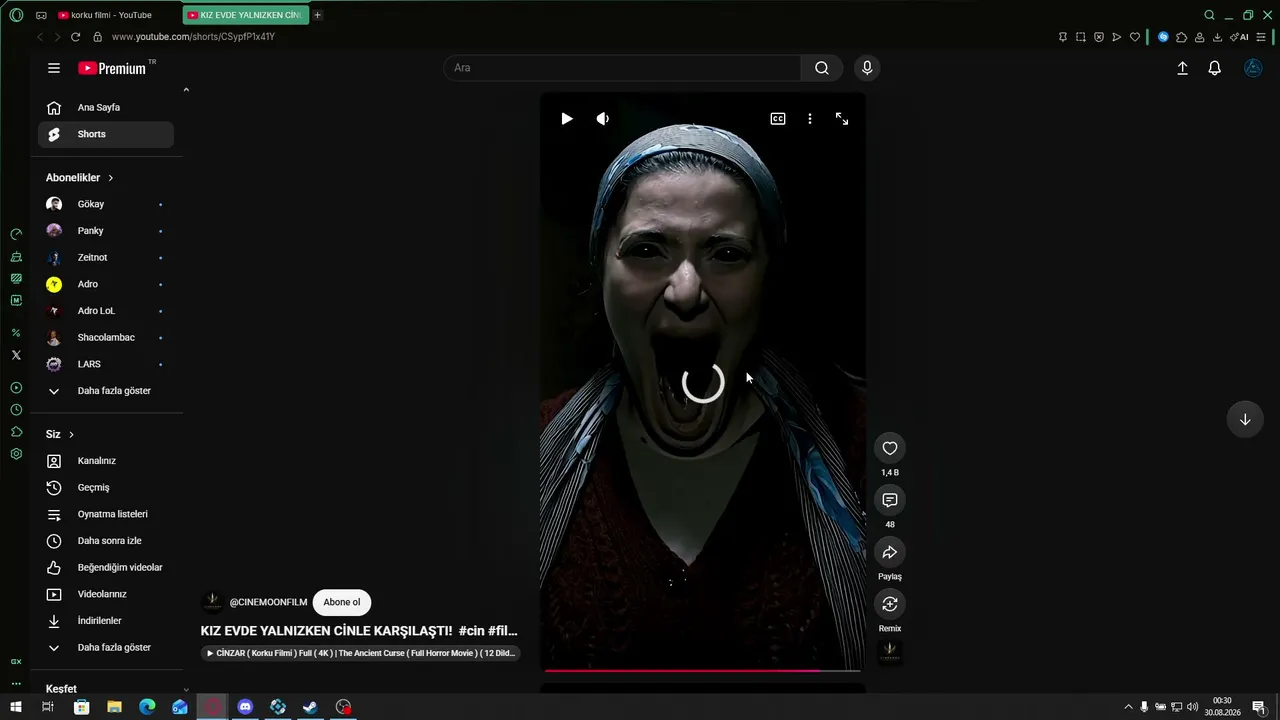The height and width of the screenshot is (720, 1280).
Task: Expand Siz section with Daha fazla göster
Action: pyautogui.click(x=106, y=648)
